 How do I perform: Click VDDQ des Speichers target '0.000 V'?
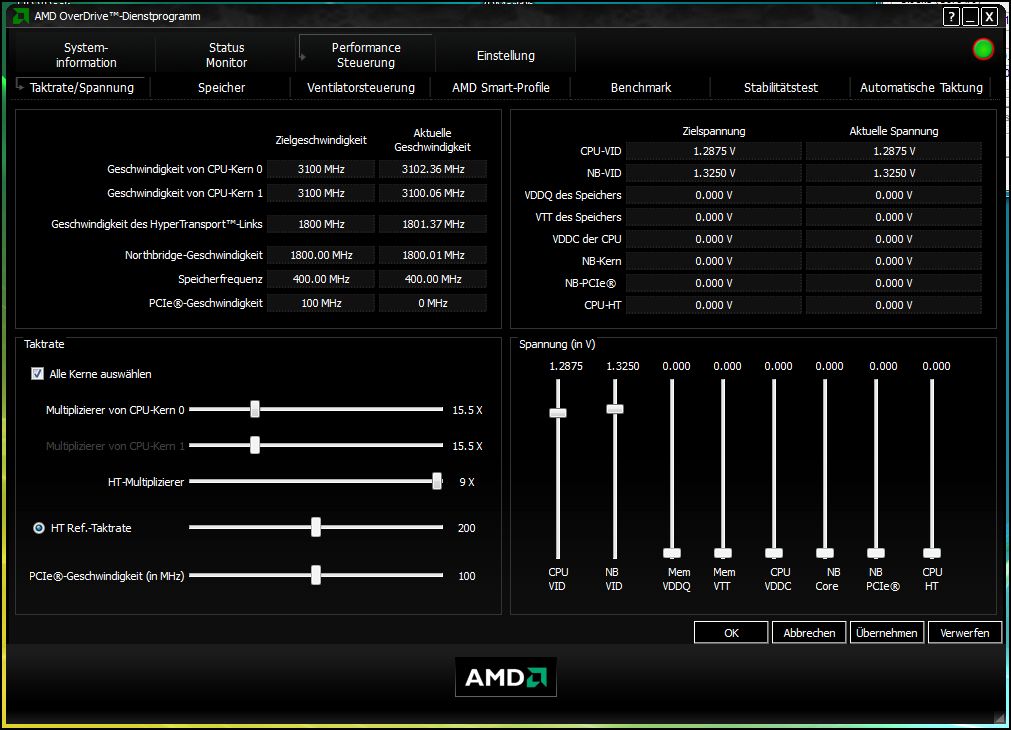(714, 195)
